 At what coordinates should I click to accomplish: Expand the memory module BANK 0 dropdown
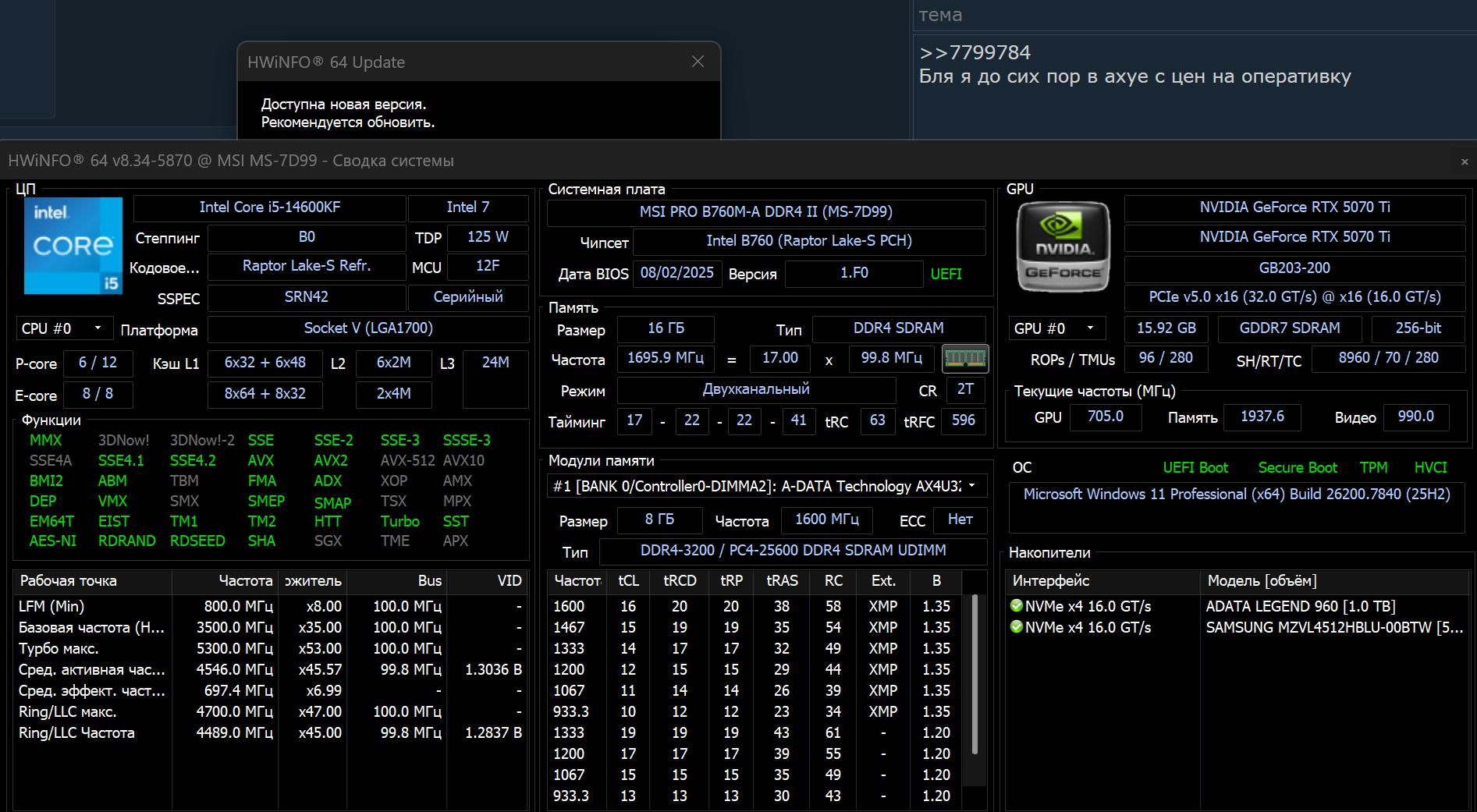coord(767,486)
